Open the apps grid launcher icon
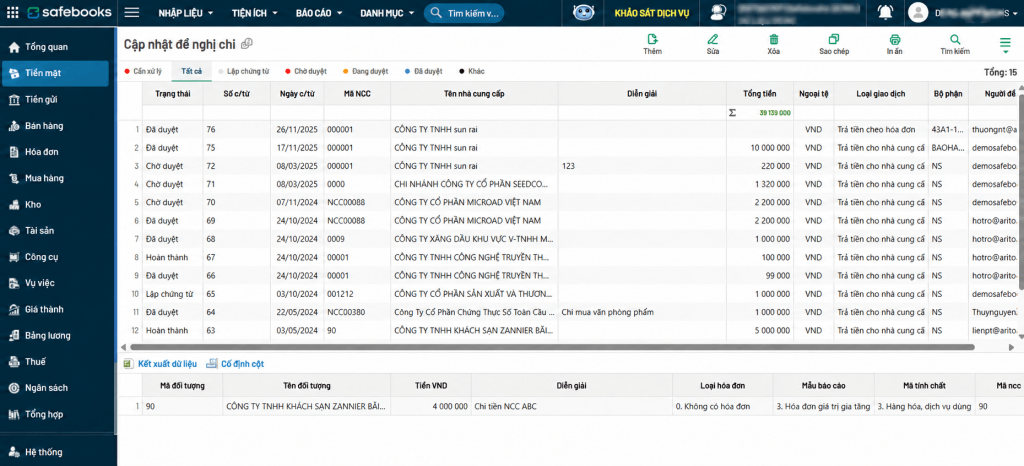Image resolution: width=1024 pixels, height=466 pixels. pos(13,12)
